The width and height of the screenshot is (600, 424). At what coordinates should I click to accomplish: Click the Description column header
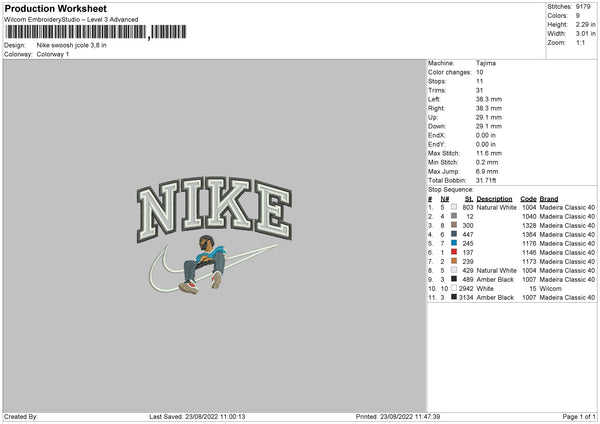[494, 199]
